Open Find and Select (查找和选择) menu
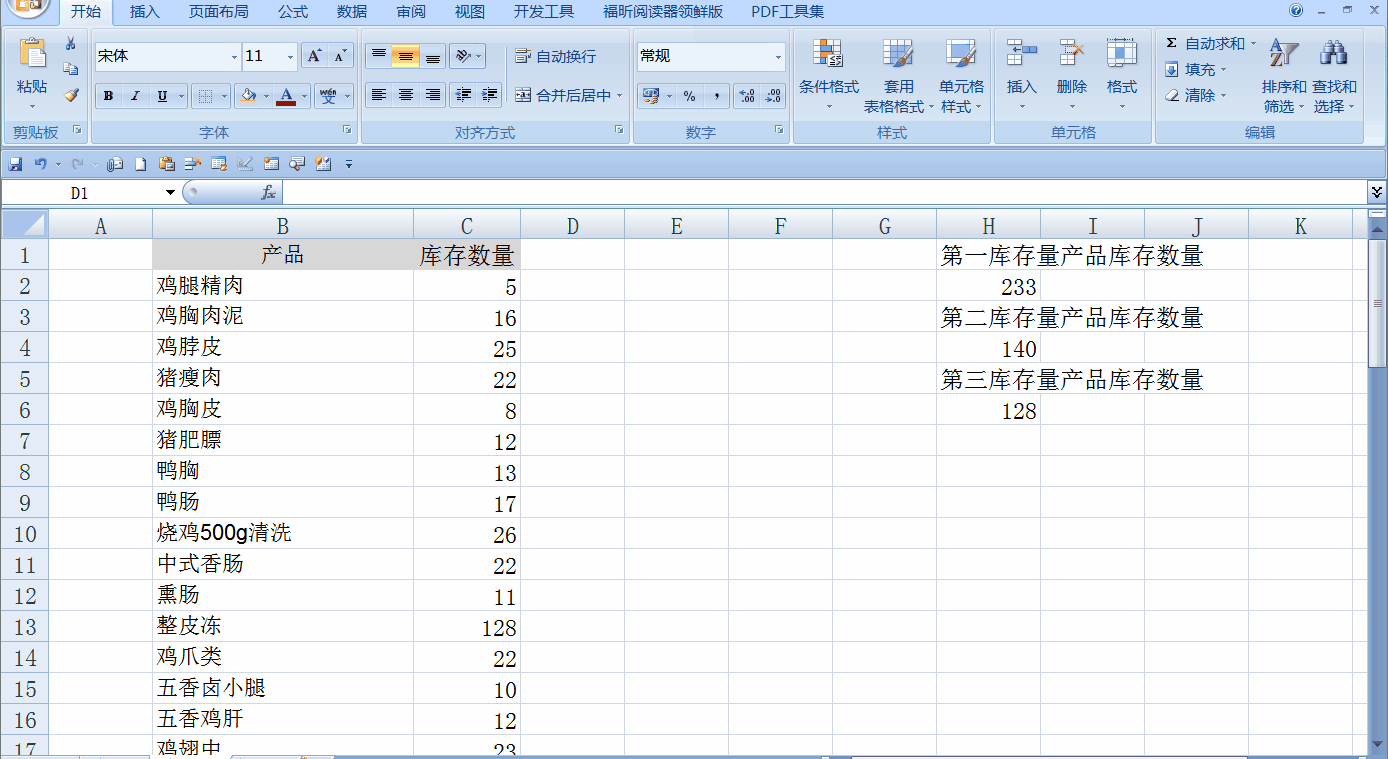Image resolution: width=1388 pixels, height=759 pixels. (1334, 75)
